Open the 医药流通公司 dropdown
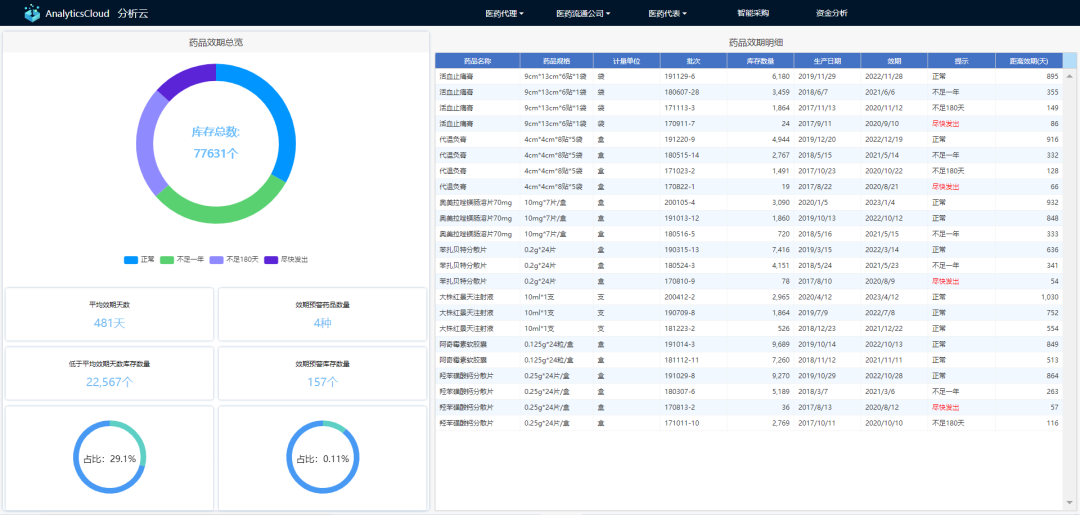 (x=583, y=14)
